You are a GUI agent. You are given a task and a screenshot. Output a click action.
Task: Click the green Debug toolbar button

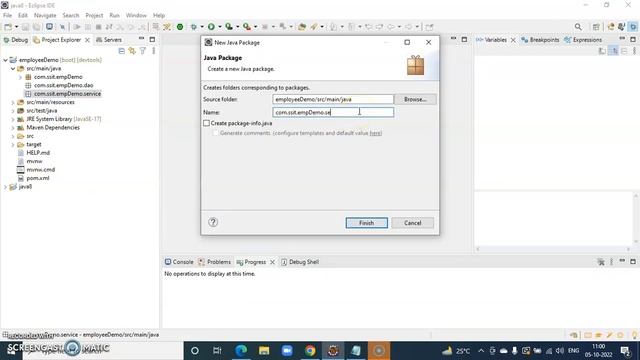(193, 27)
